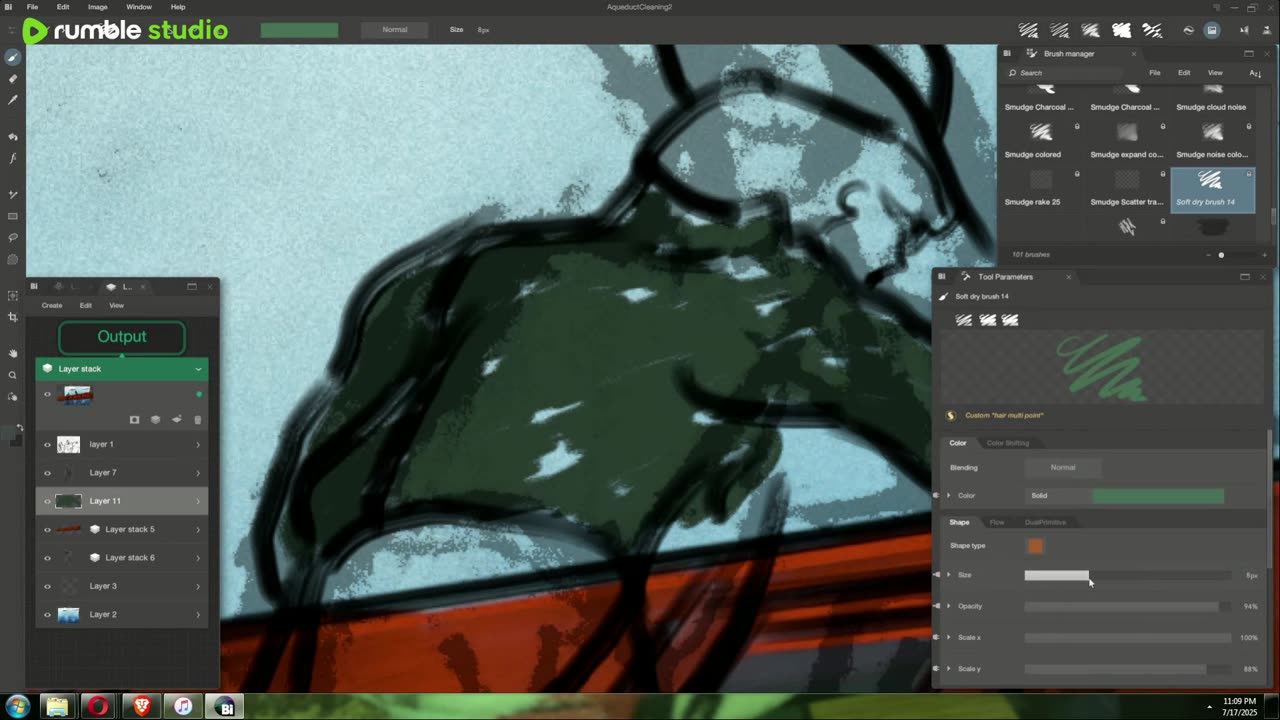Open the Image menu
1280x720 pixels.
click(x=97, y=7)
